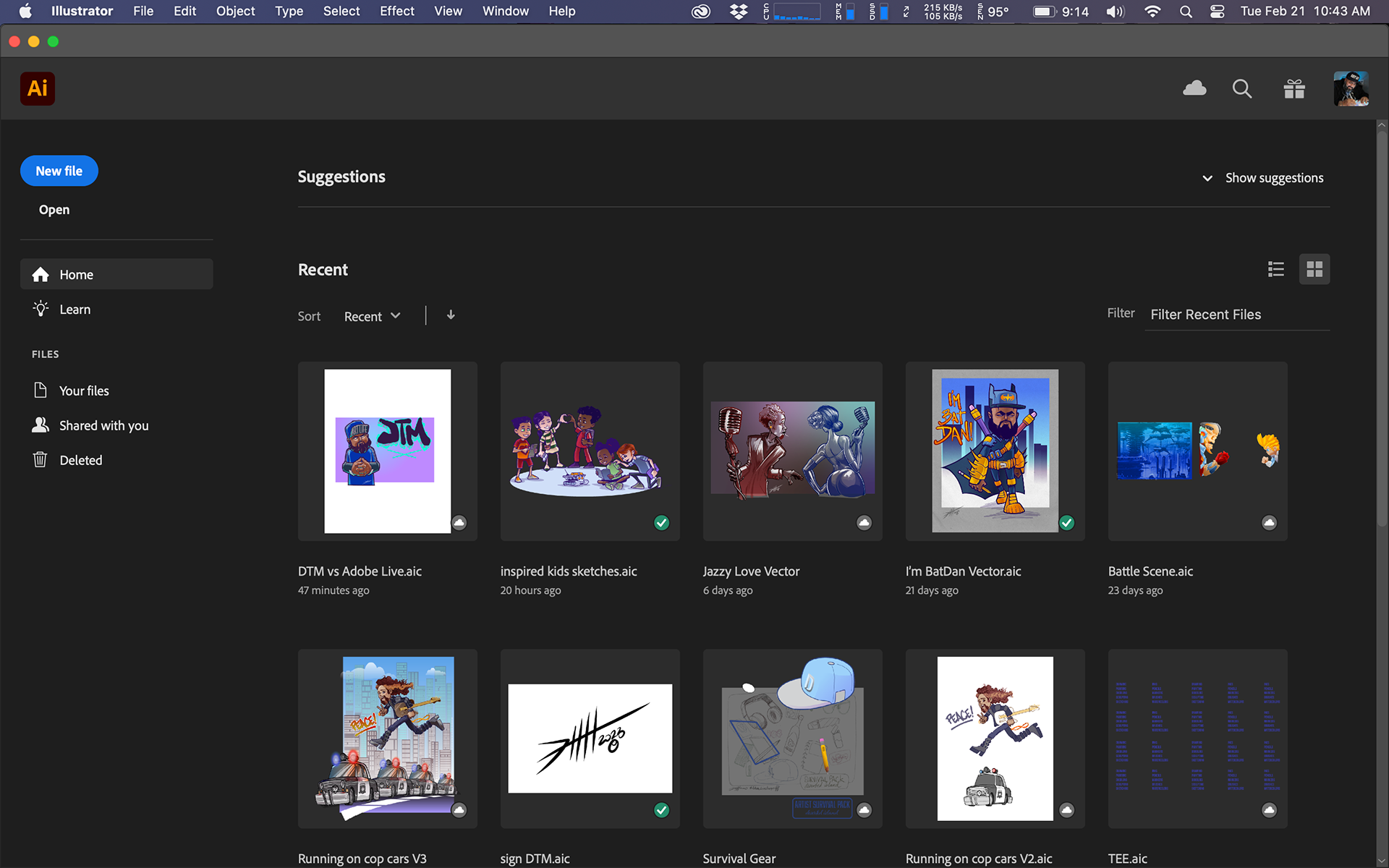Open the Object menu
The height and width of the screenshot is (868, 1389).
pos(235,12)
